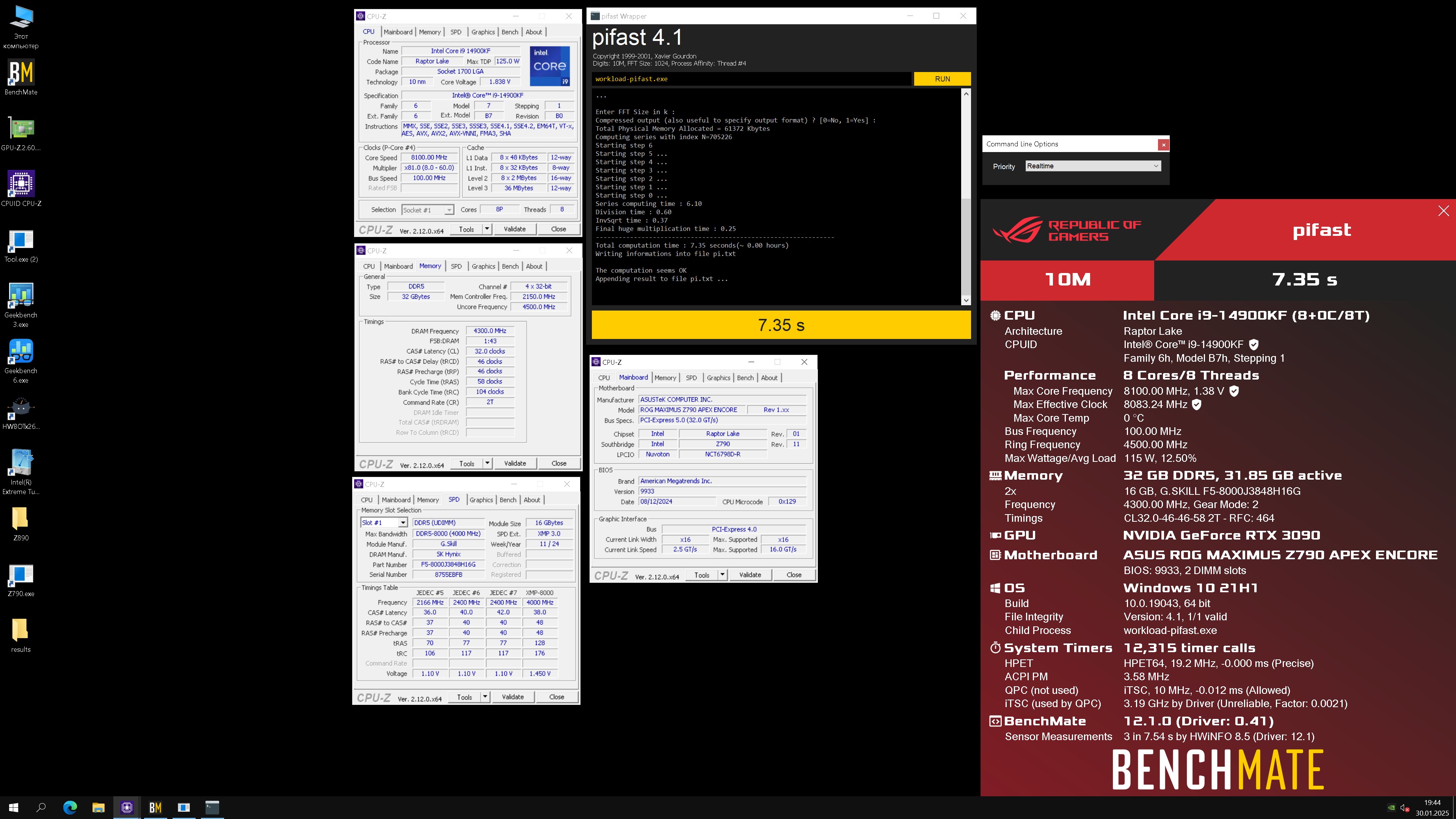Switch to BenchMate in the taskbar
Image resolution: width=1456 pixels, height=819 pixels.
point(155,807)
